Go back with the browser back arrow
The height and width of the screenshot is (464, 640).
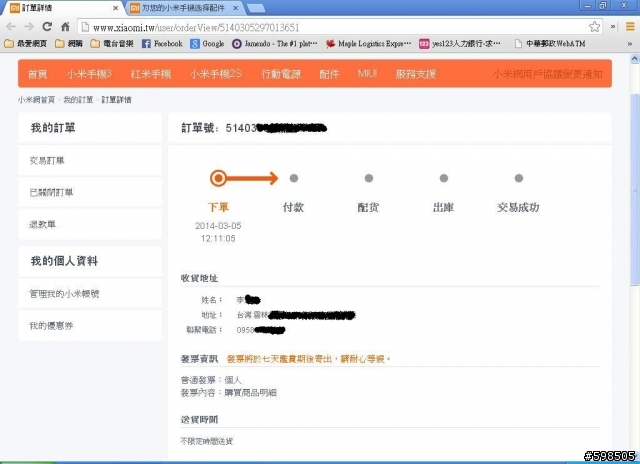[x=11, y=27]
